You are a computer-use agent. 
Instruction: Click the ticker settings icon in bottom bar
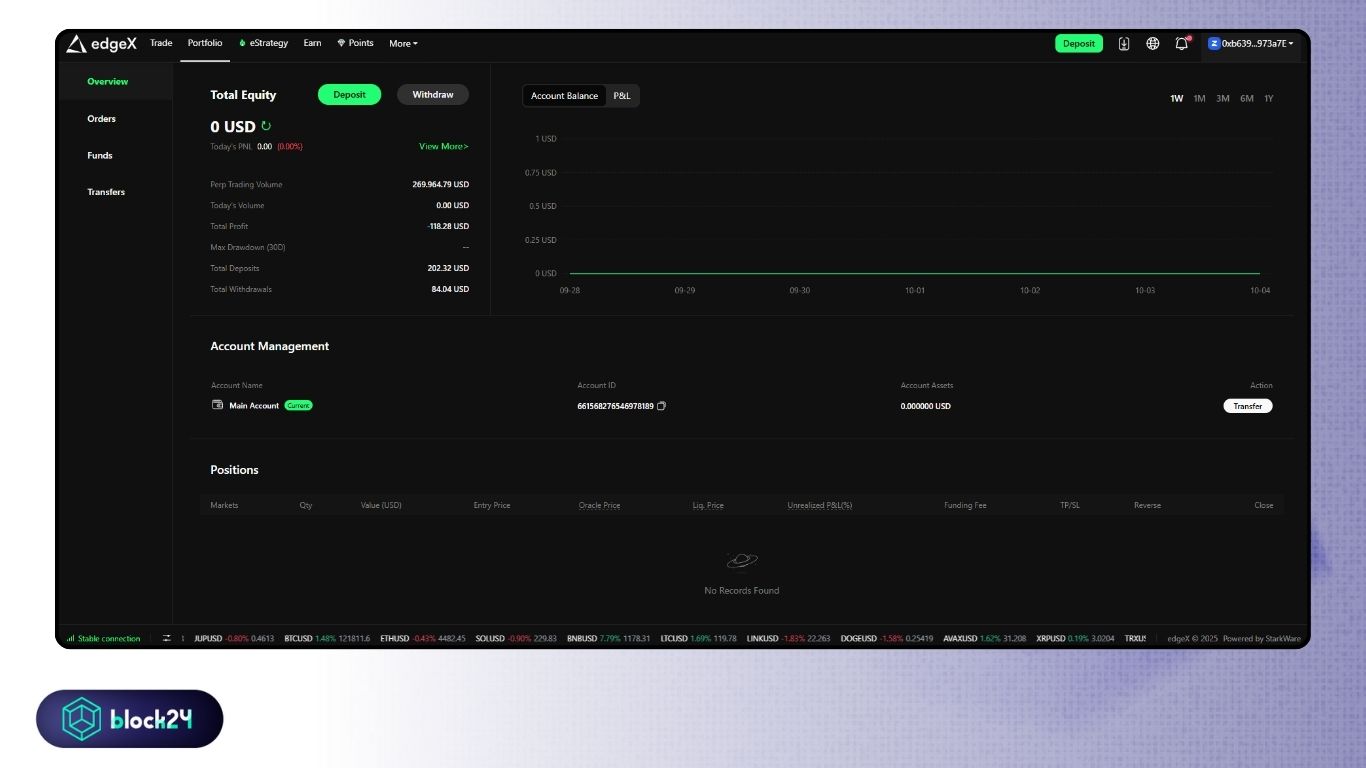coord(167,638)
